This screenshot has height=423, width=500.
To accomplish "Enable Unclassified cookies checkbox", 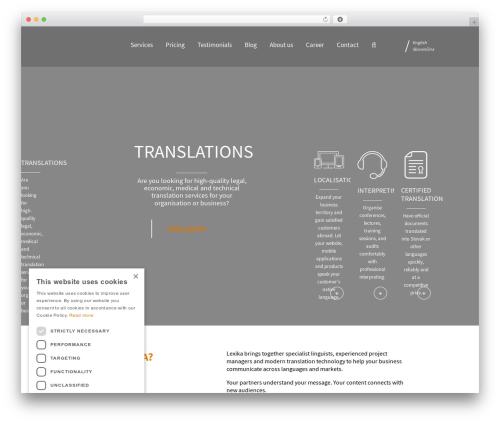I will tap(41, 385).
